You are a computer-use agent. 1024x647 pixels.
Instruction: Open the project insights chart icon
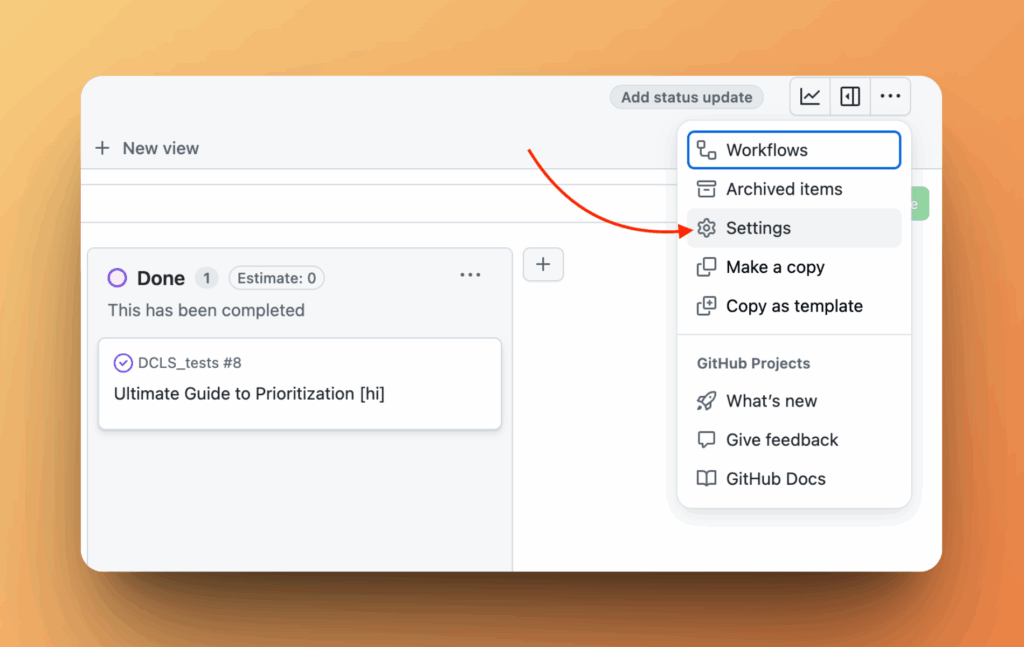pos(810,96)
